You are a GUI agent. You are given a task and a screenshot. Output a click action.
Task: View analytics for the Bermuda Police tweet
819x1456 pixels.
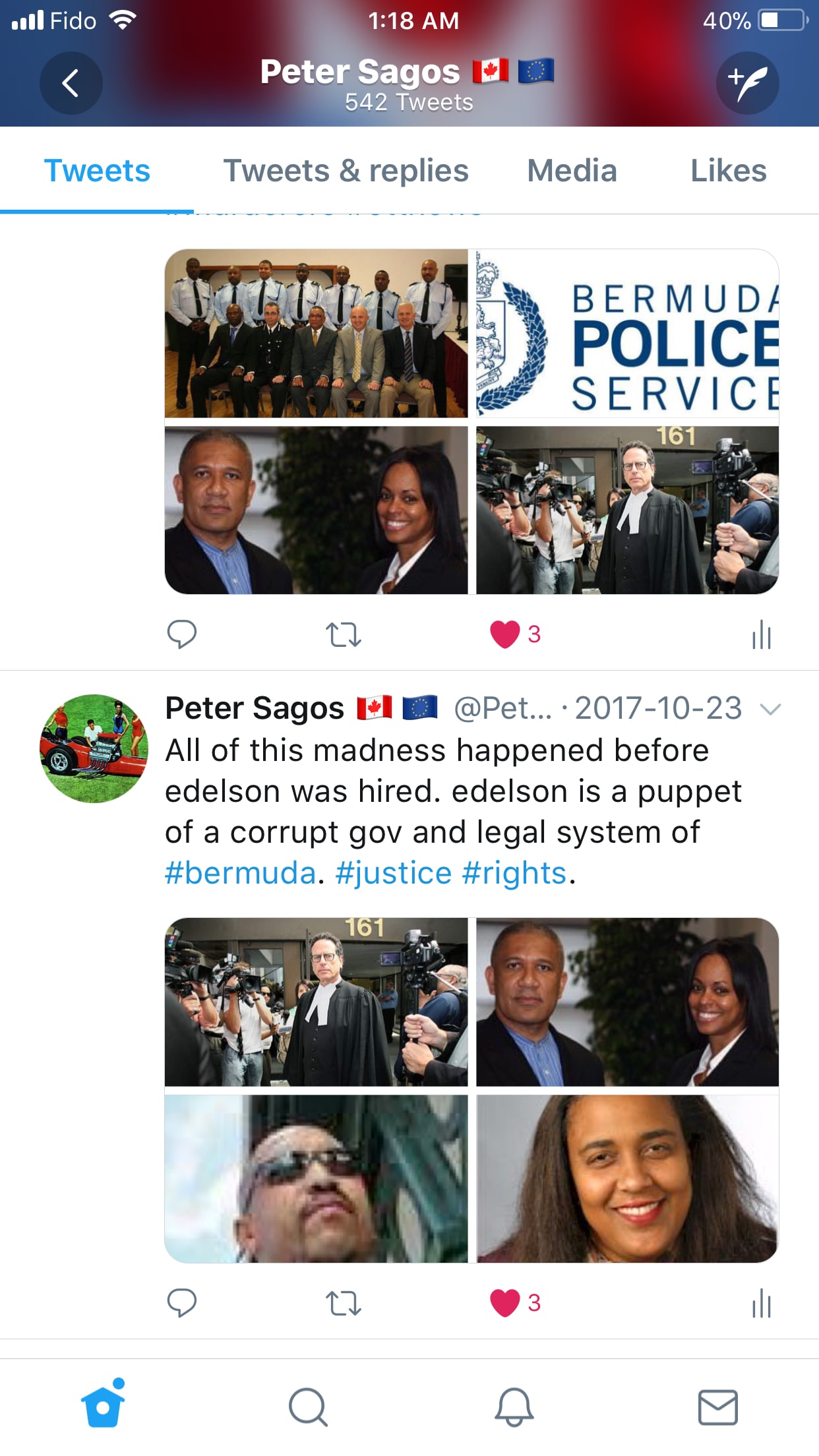point(762,634)
